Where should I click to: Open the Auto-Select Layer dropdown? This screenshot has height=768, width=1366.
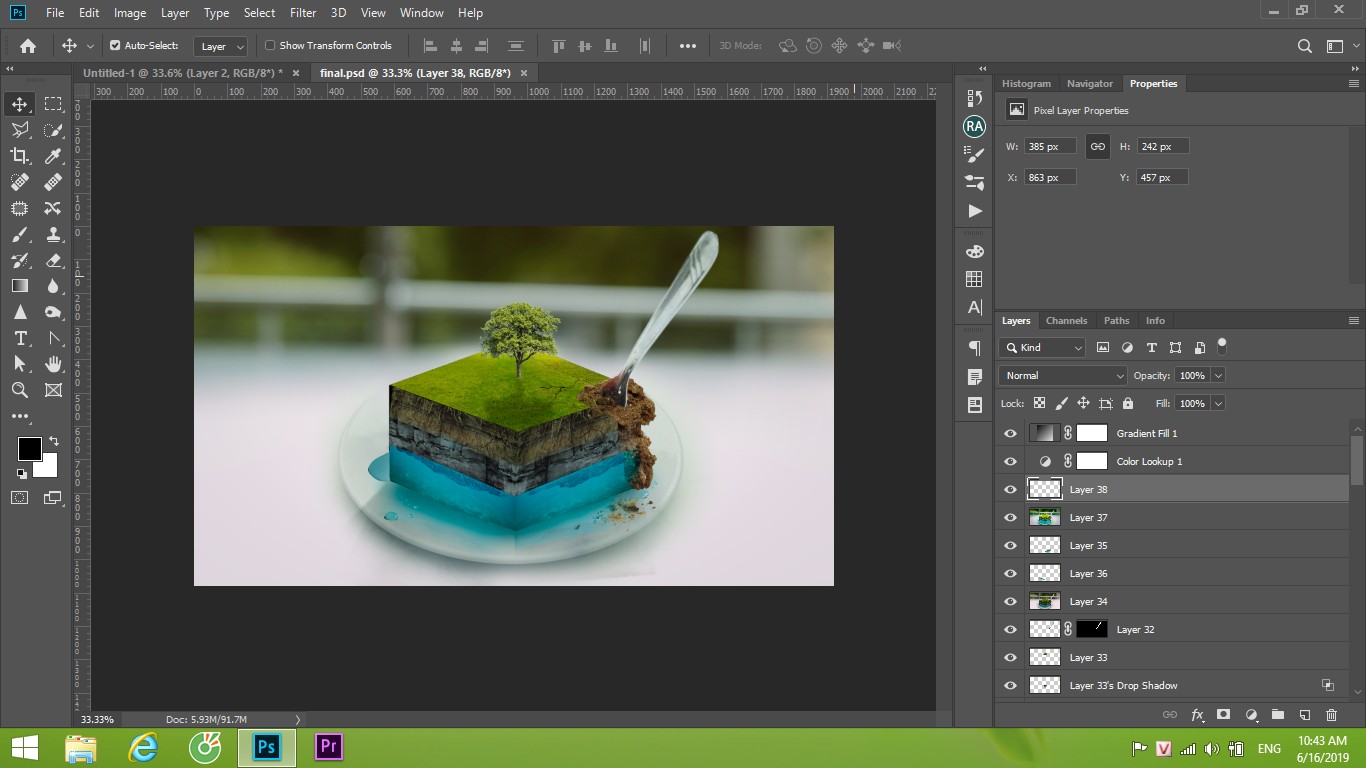[x=221, y=46]
